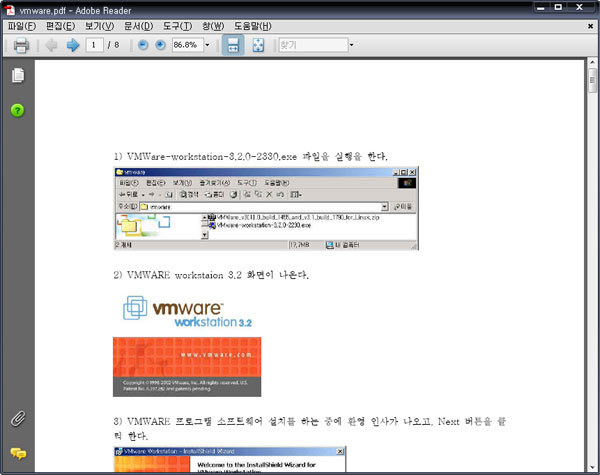Click the vertical scrollbar thumb
Screen dimensions: 600x475
[x=592, y=80]
